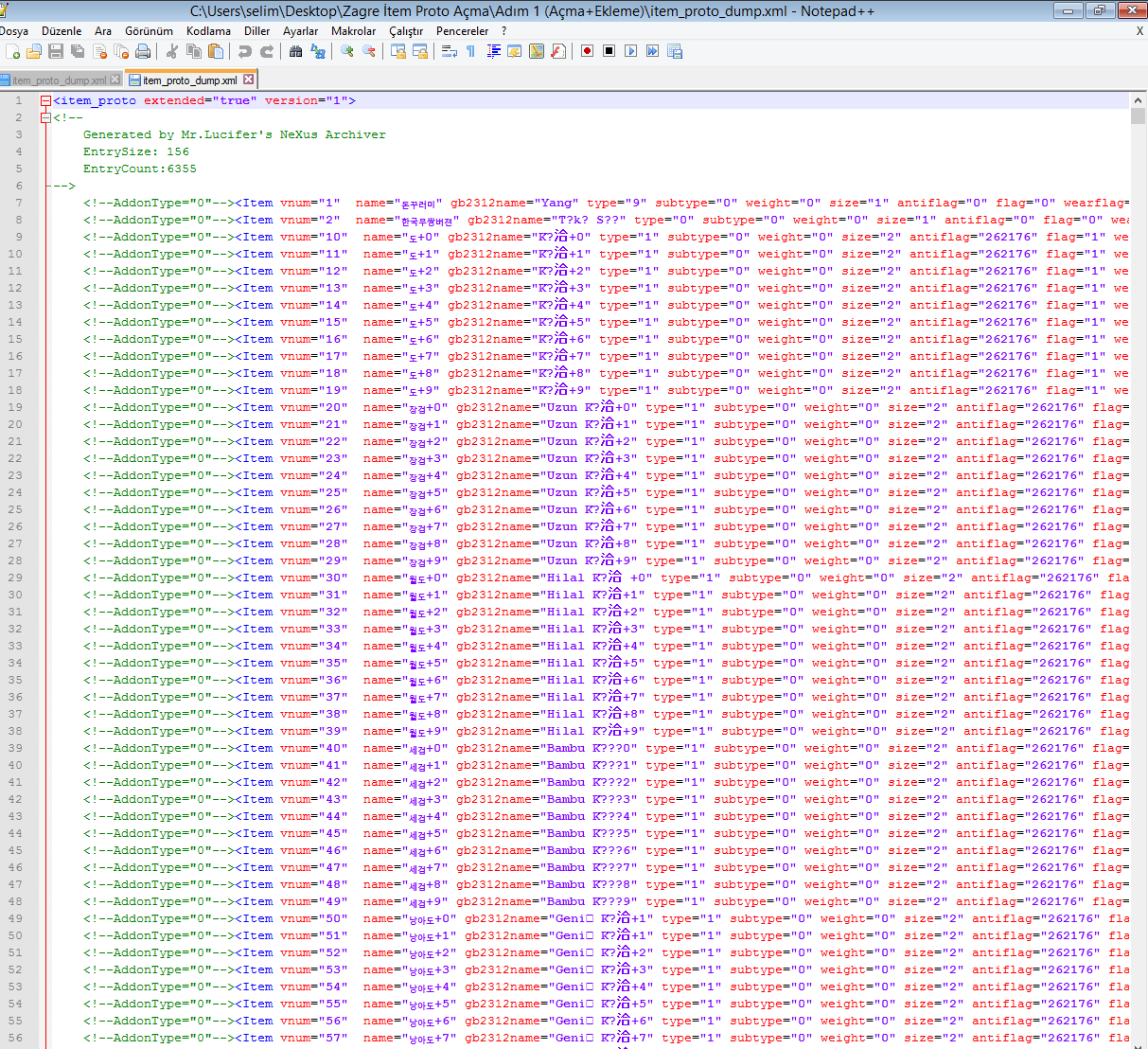This screenshot has height=1049, width=1148.
Task: Click the vertical scrollbar thumb
Action: [x=1139, y=116]
